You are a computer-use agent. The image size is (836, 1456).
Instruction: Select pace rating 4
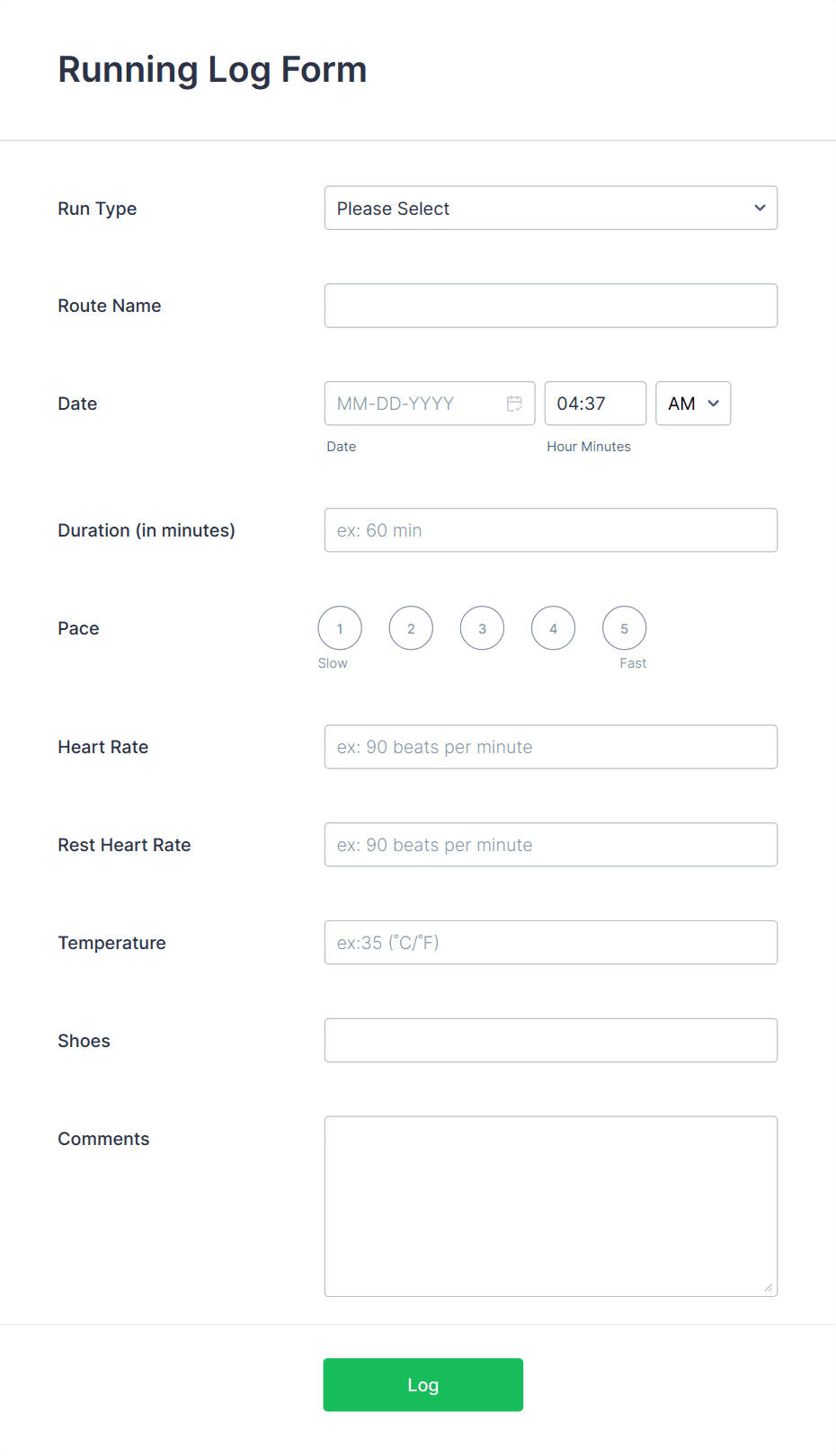[x=553, y=627]
